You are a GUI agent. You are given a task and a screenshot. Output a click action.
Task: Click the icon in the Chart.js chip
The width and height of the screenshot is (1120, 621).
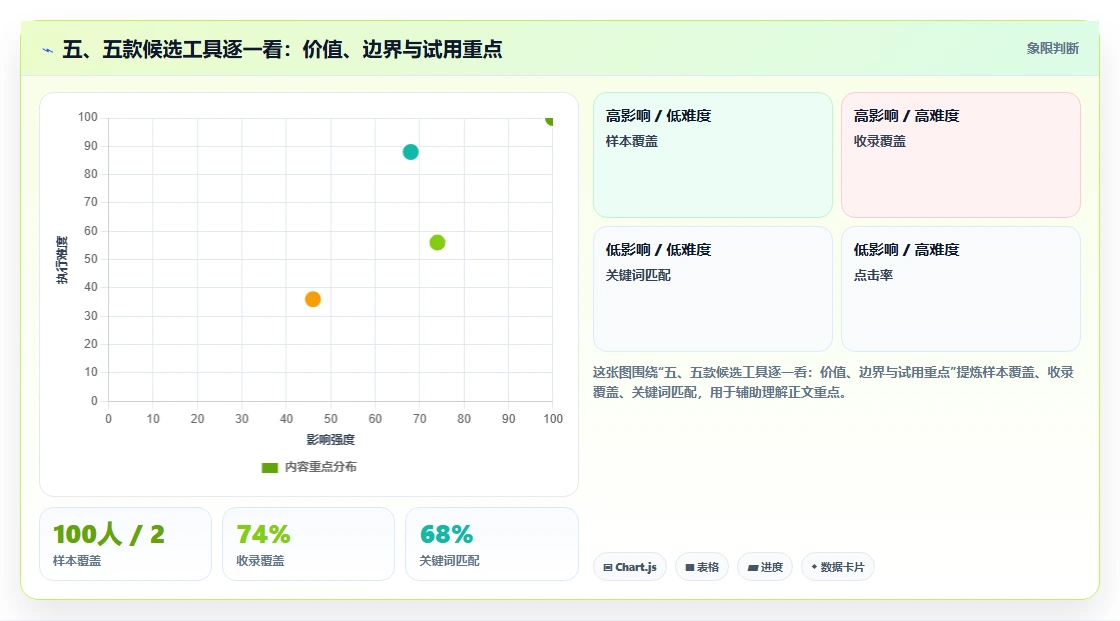click(x=608, y=567)
